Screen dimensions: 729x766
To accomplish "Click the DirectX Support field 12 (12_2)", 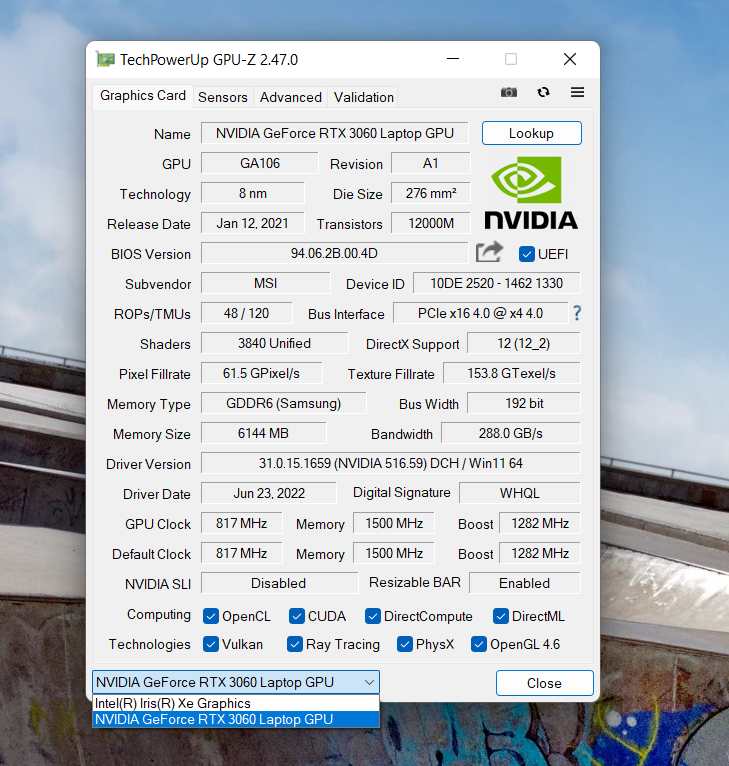I will 524,343.
